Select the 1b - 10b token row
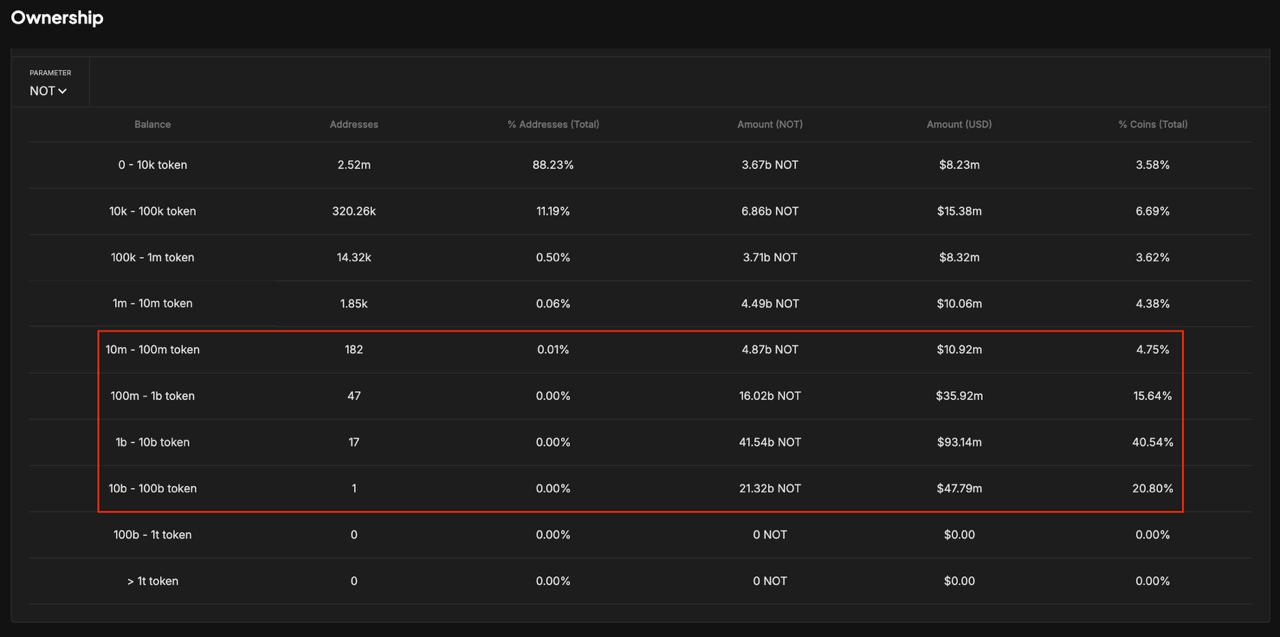This screenshot has height=637, width=1280. point(153,442)
